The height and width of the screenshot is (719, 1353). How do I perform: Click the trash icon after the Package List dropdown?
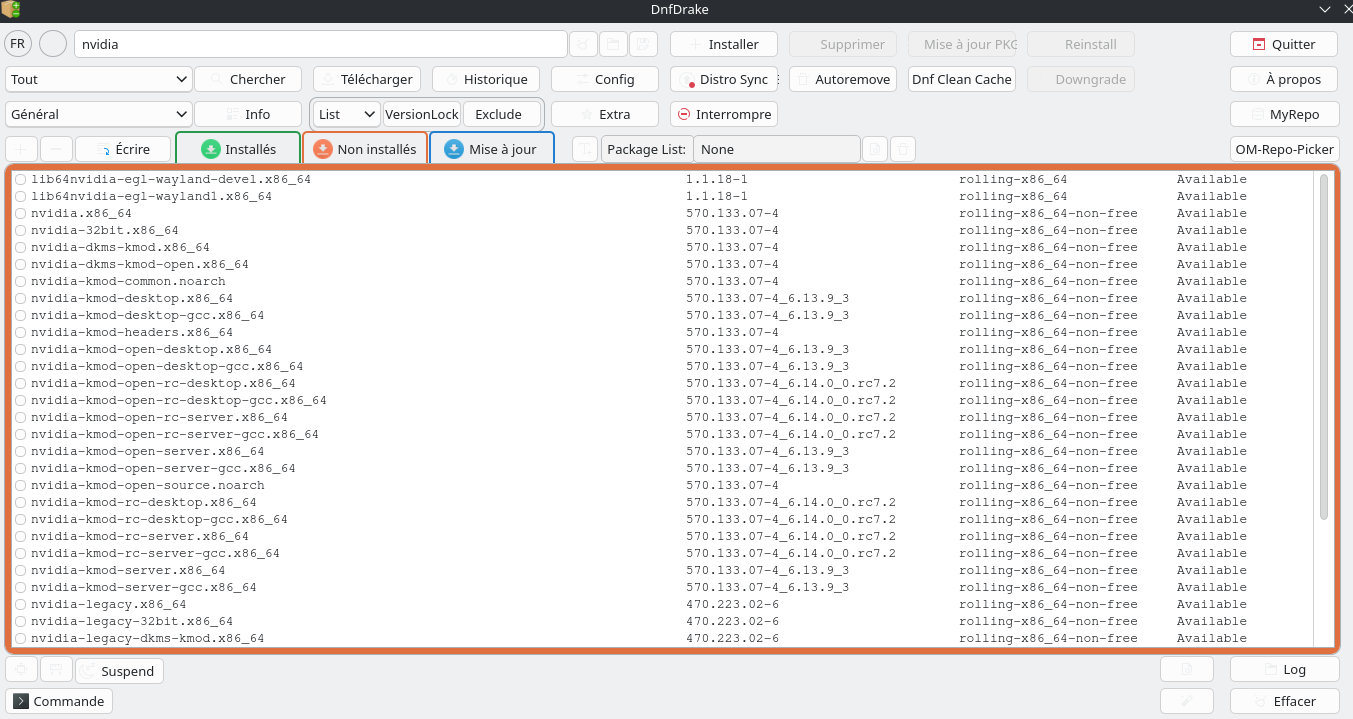(903, 149)
